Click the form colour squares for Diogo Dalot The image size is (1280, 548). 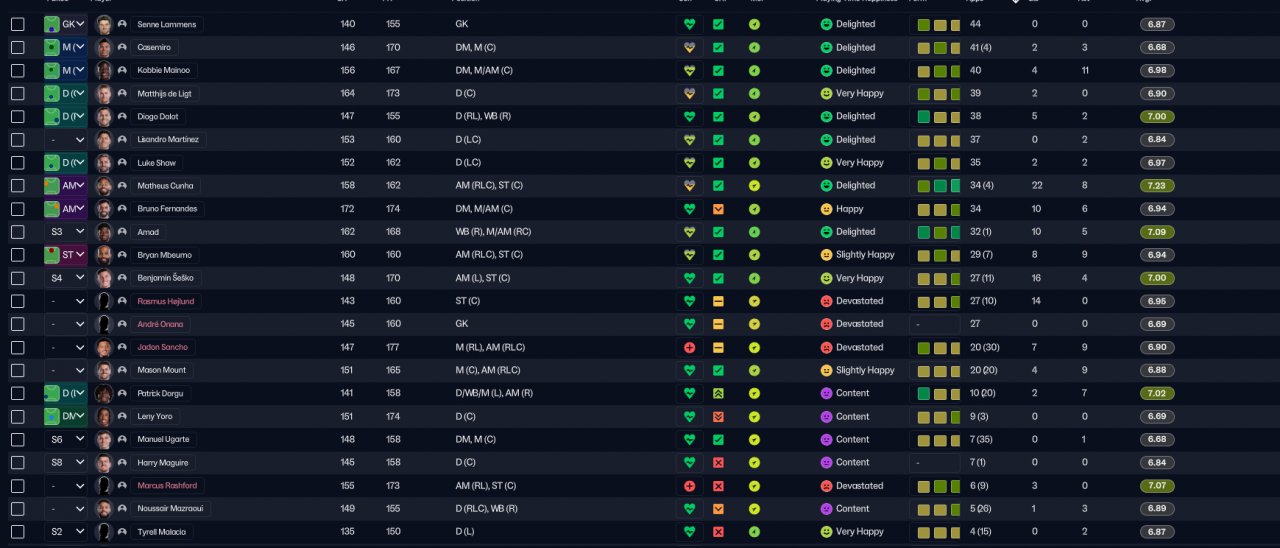(x=938, y=117)
